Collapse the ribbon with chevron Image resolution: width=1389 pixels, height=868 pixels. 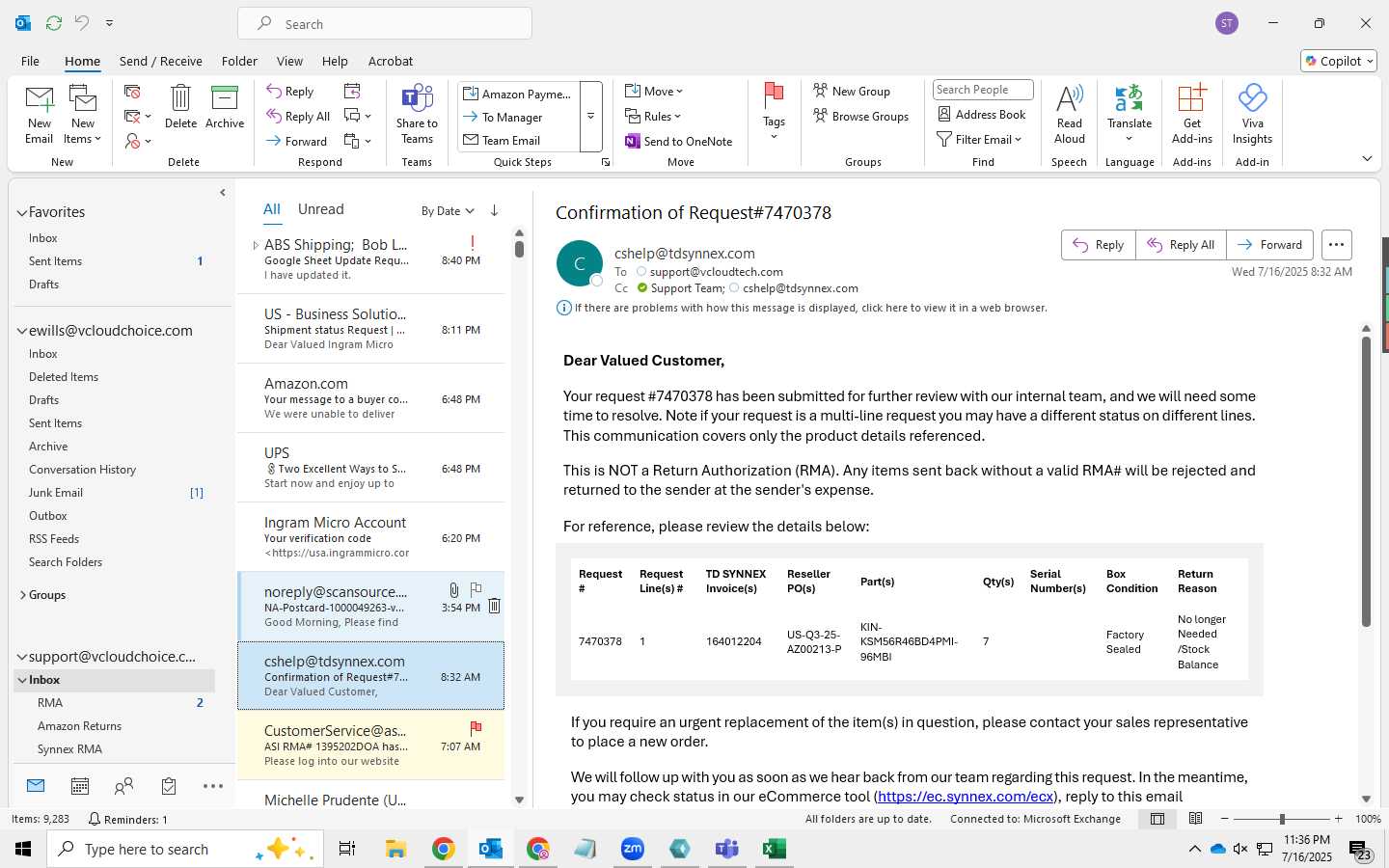coord(1367,158)
